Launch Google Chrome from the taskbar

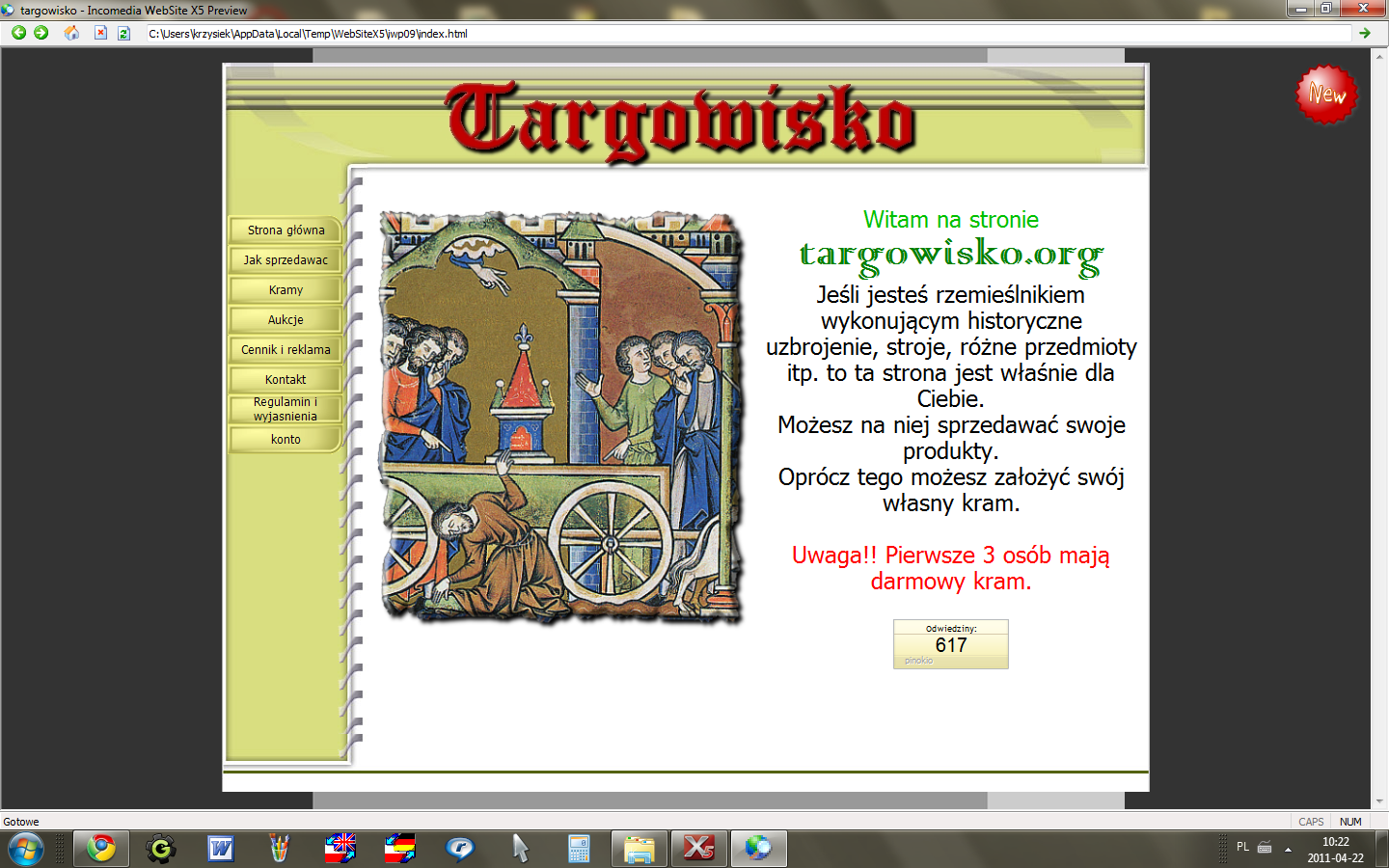[x=100, y=849]
